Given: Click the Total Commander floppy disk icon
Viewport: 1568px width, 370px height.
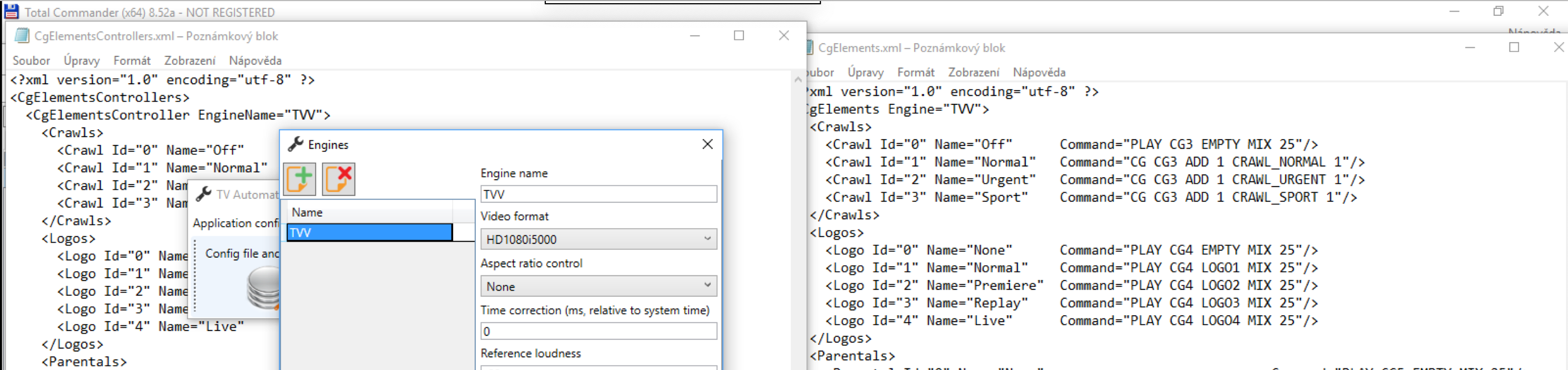Looking at the screenshot, I should click(x=12, y=12).
